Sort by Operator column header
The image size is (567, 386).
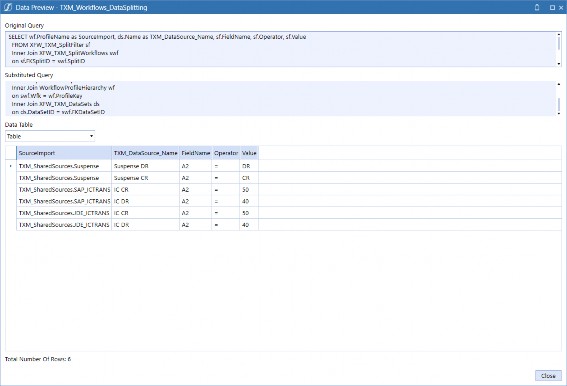coord(226,153)
